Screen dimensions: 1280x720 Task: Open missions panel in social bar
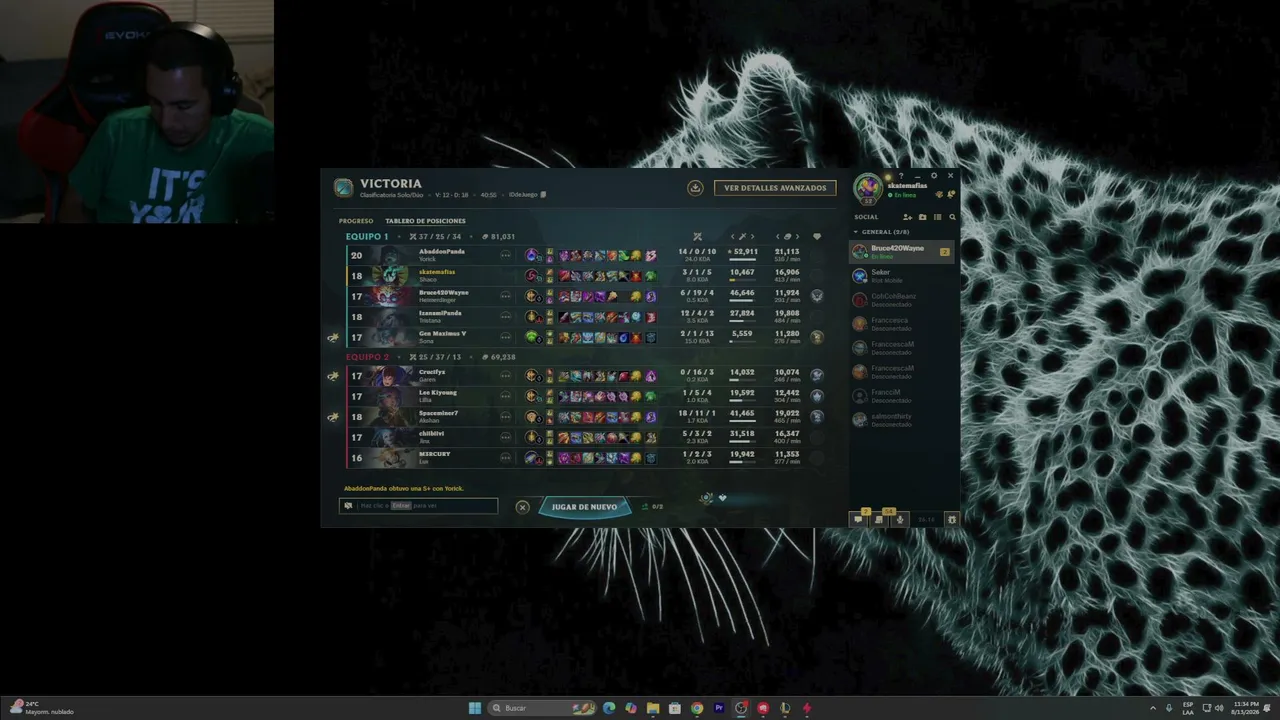pos(879,520)
